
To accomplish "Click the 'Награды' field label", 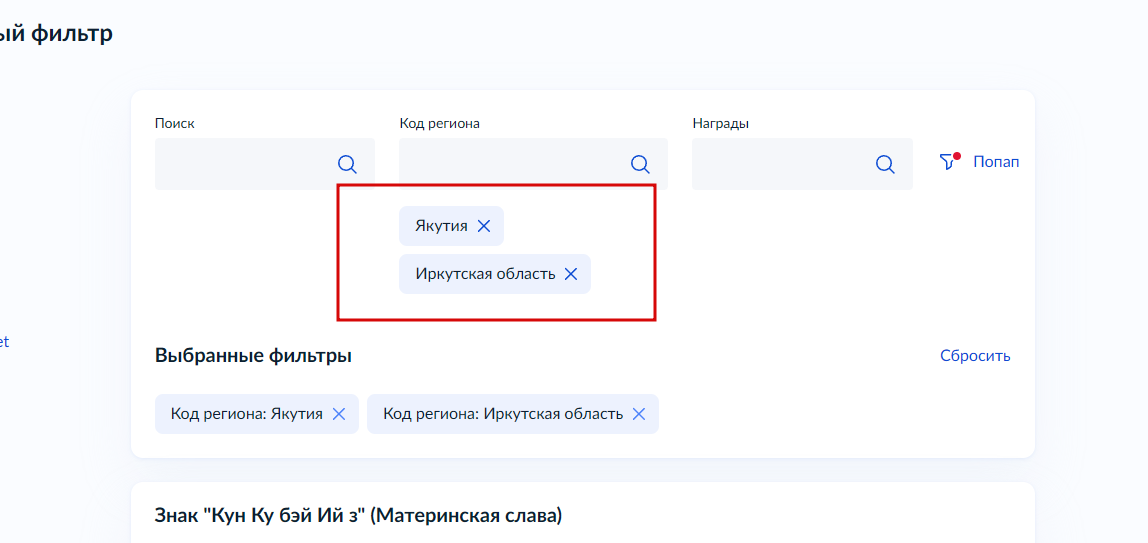I will click(x=720, y=123).
